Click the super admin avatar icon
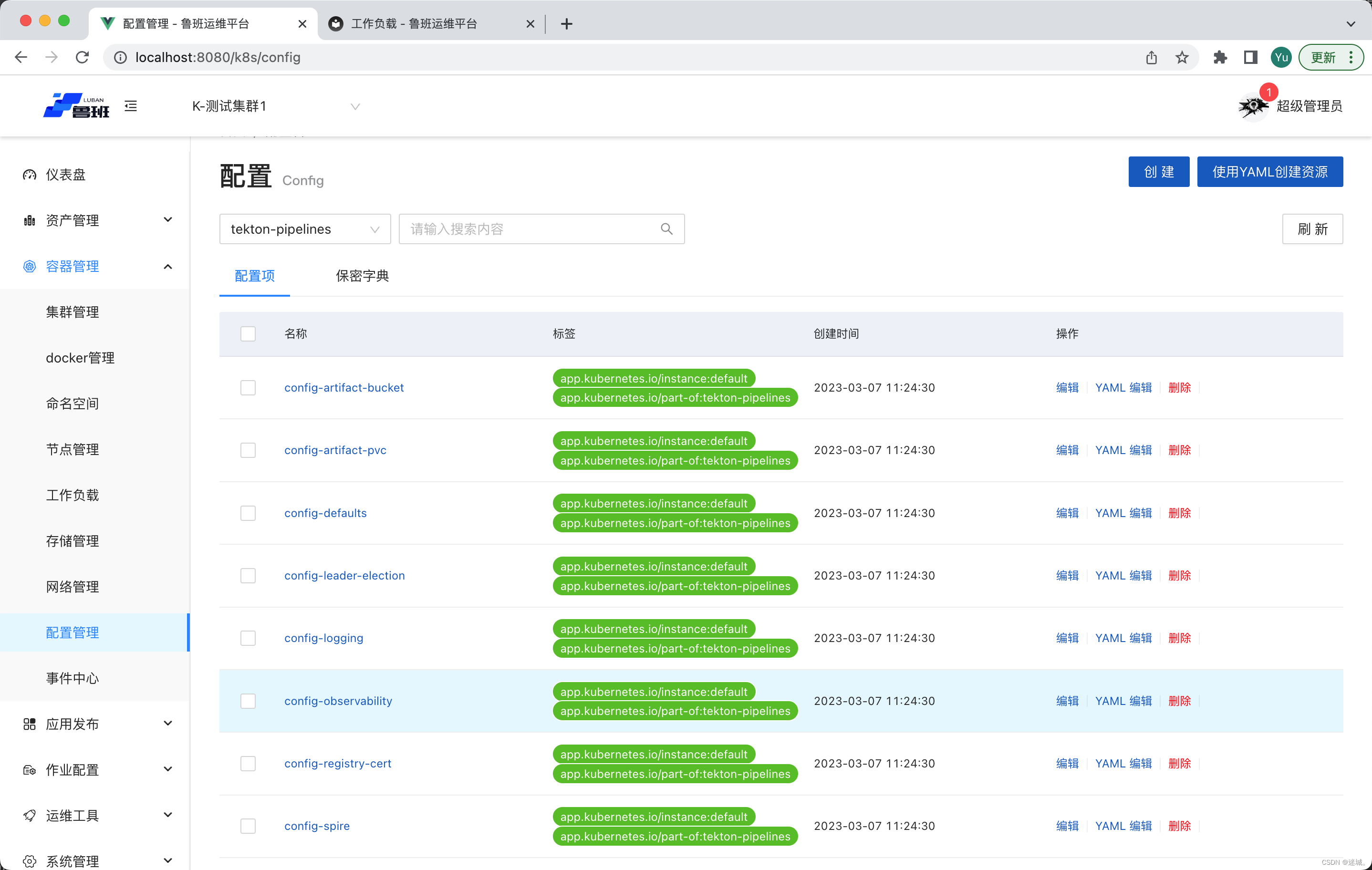This screenshot has height=870, width=1372. [1252, 106]
